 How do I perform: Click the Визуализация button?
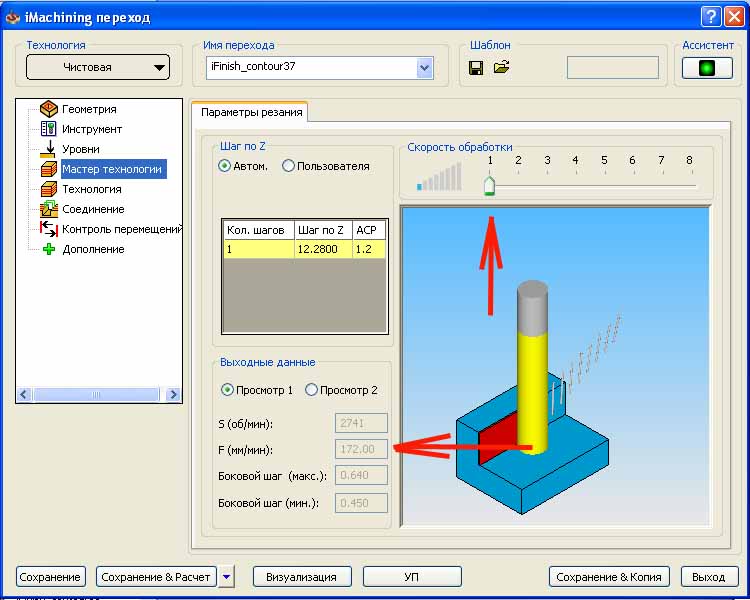coord(302,577)
